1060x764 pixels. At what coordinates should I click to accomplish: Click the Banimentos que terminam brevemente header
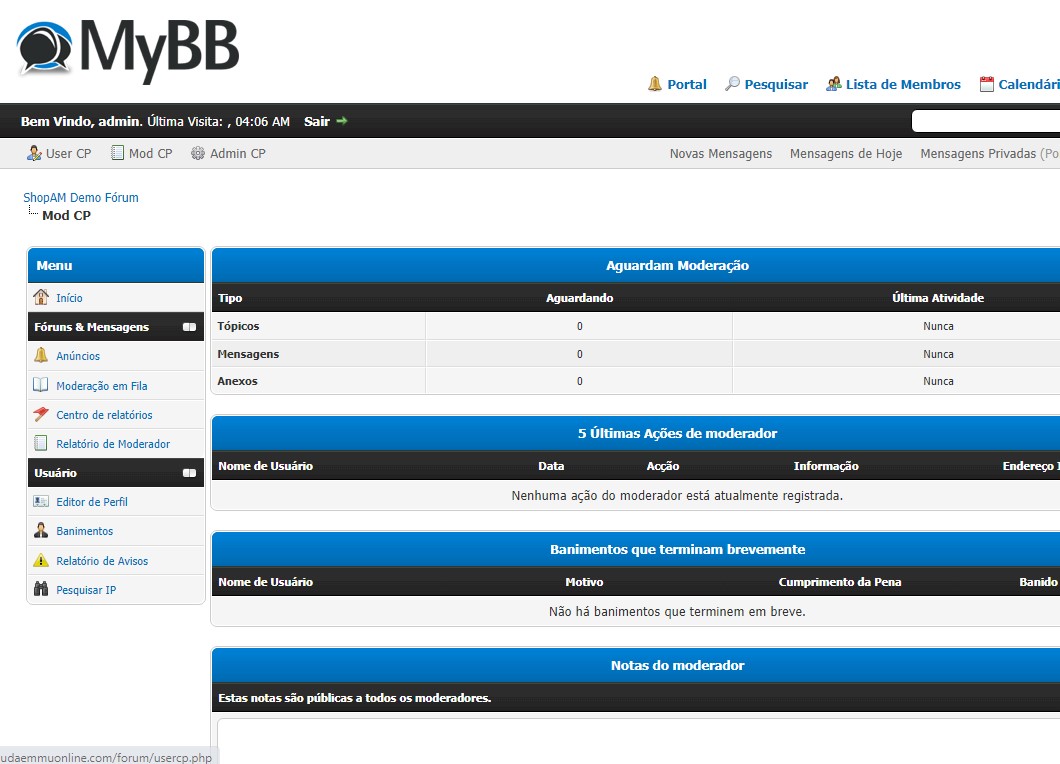(677, 550)
